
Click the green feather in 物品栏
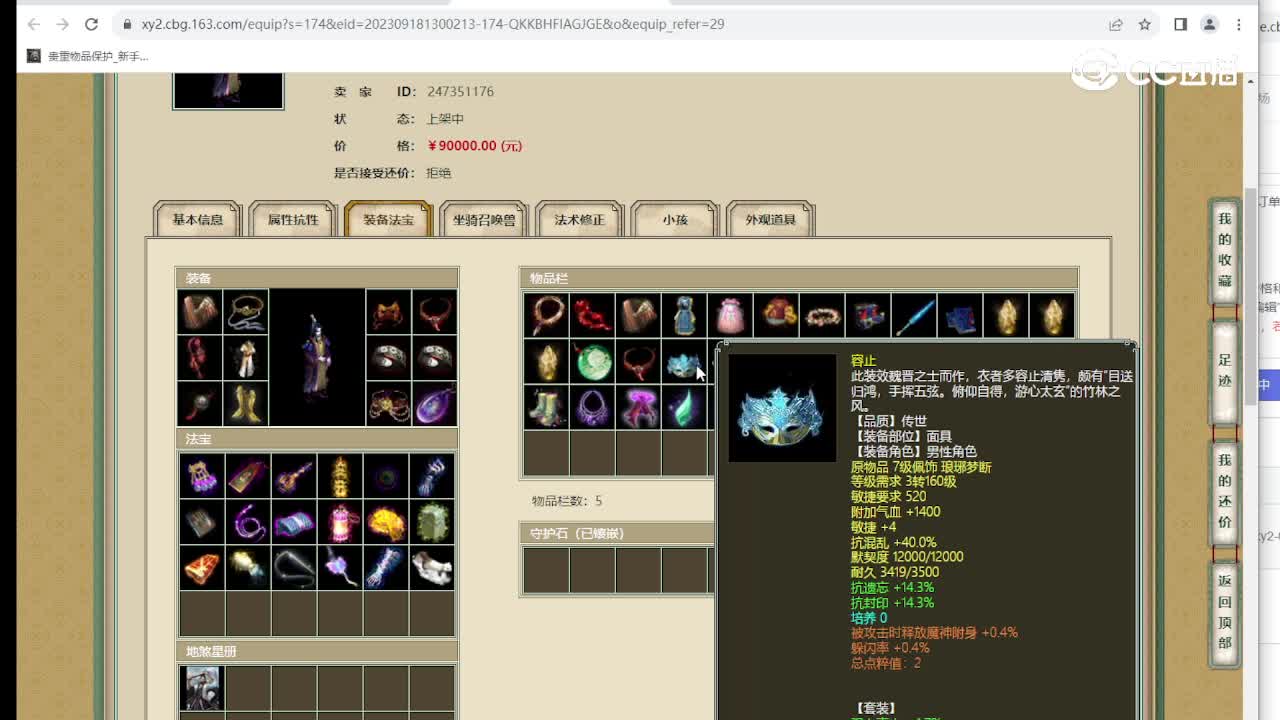(x=685, y=407)
